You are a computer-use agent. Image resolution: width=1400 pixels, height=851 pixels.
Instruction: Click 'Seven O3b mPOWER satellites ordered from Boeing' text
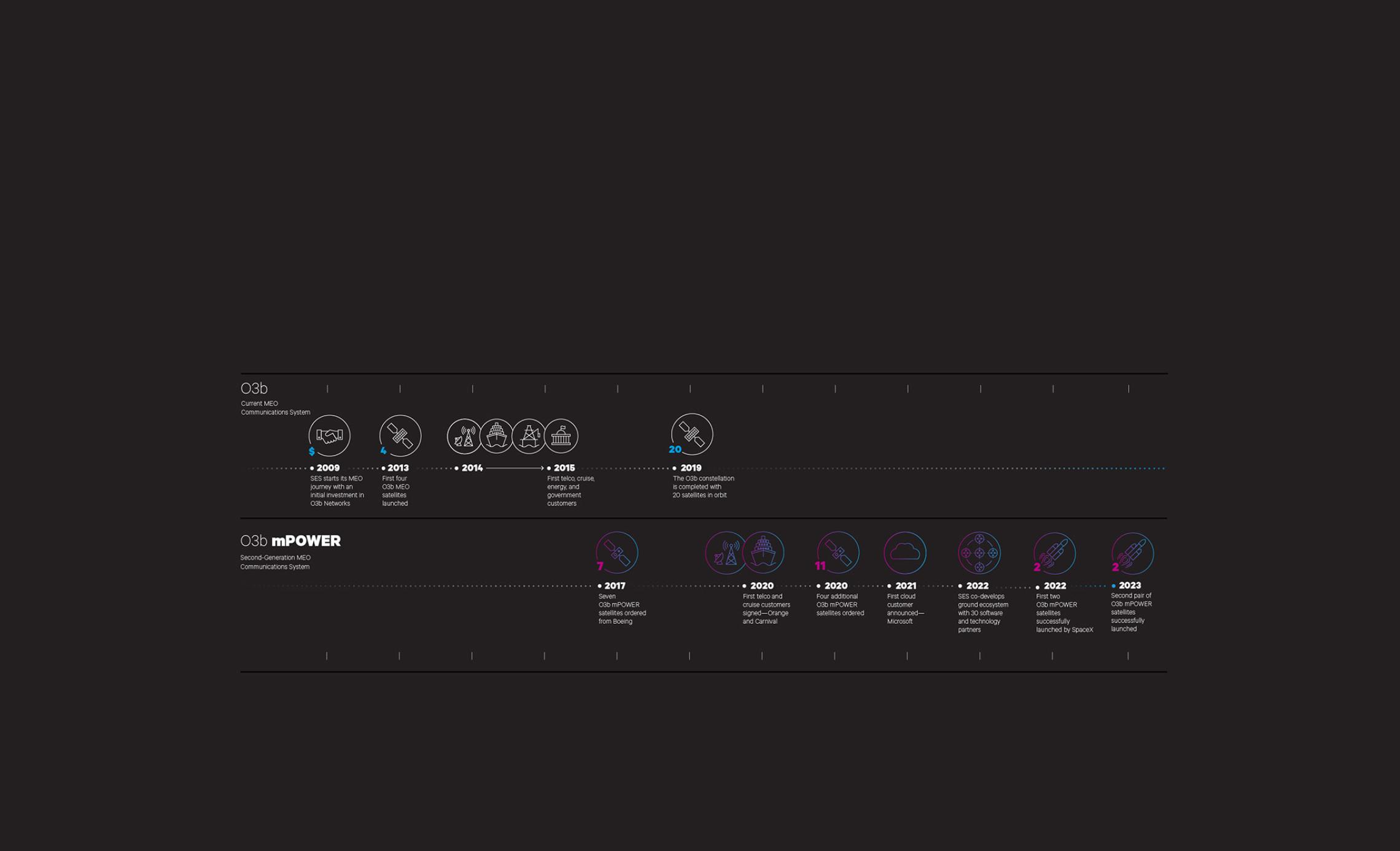click(x=622, y=609)
